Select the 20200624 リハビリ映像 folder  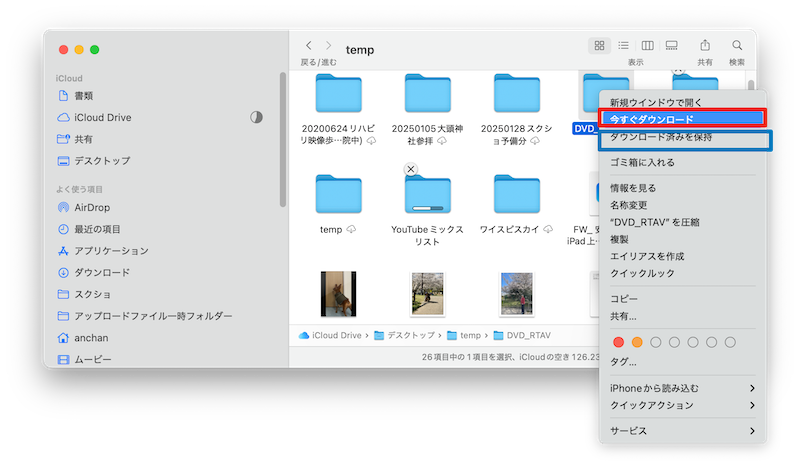coord(338,93)
